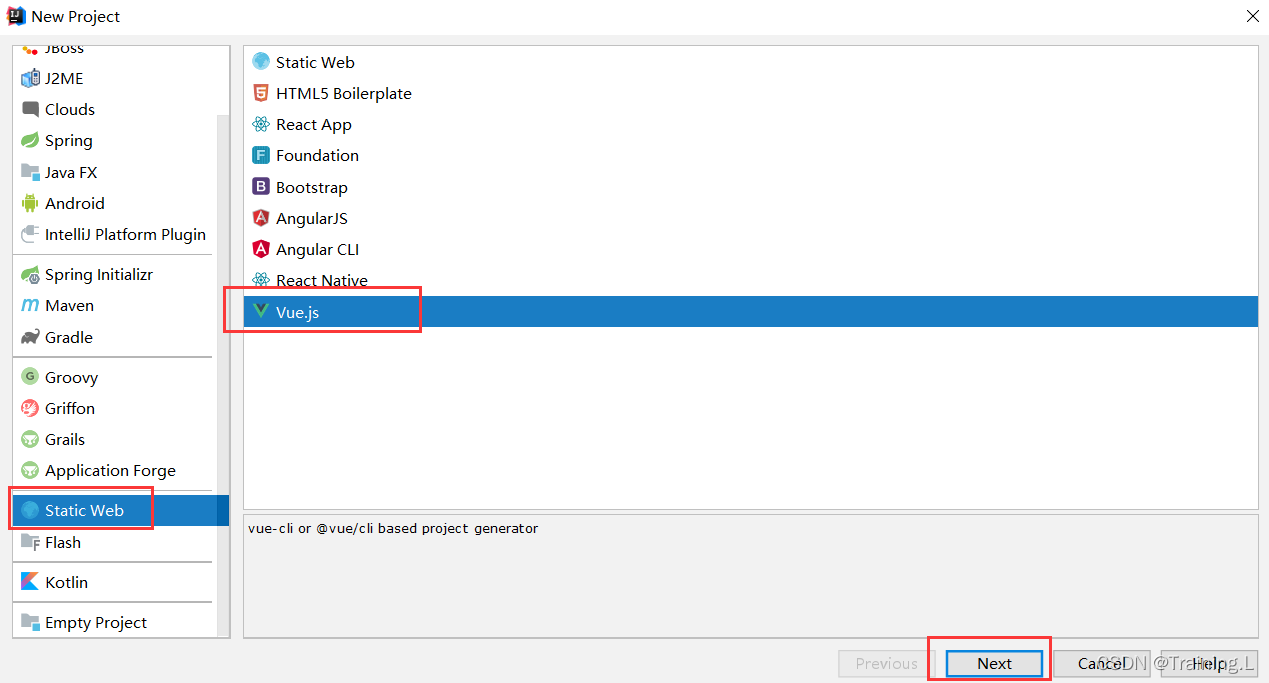This screenshot has width=1269, height=683.
Task: Select the Grails entry
Action: [x=65, y=439]
